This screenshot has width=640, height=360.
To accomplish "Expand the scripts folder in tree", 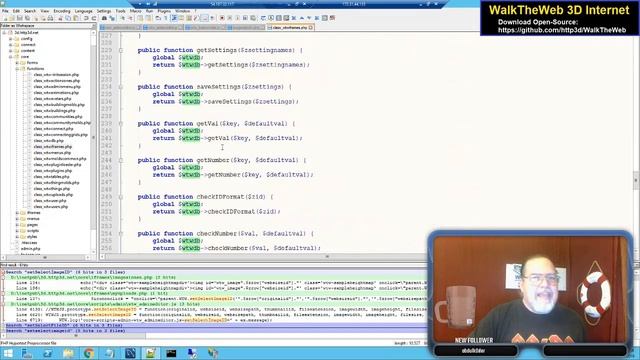I will [x=17, y=231].
